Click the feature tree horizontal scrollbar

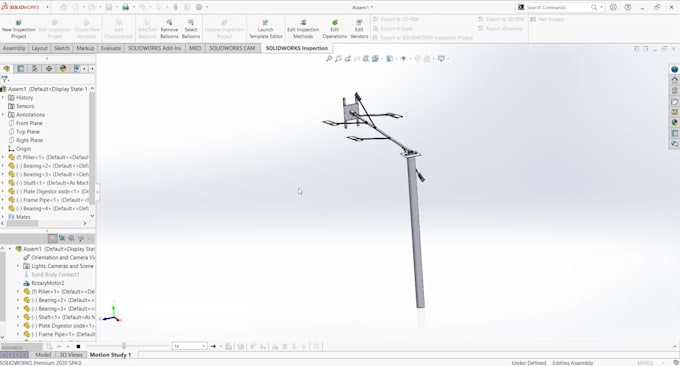[x=22, y=223]
